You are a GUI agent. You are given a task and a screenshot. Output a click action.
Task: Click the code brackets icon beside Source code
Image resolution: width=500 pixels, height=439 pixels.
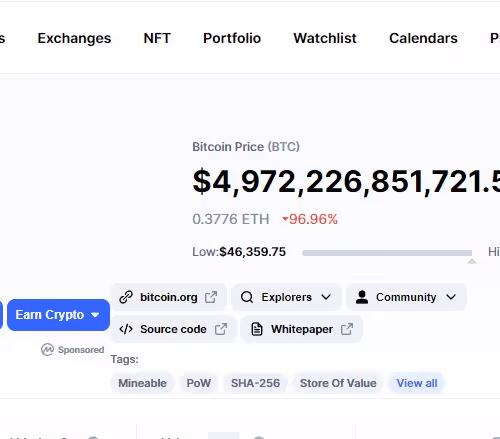(x=126, y=329)
